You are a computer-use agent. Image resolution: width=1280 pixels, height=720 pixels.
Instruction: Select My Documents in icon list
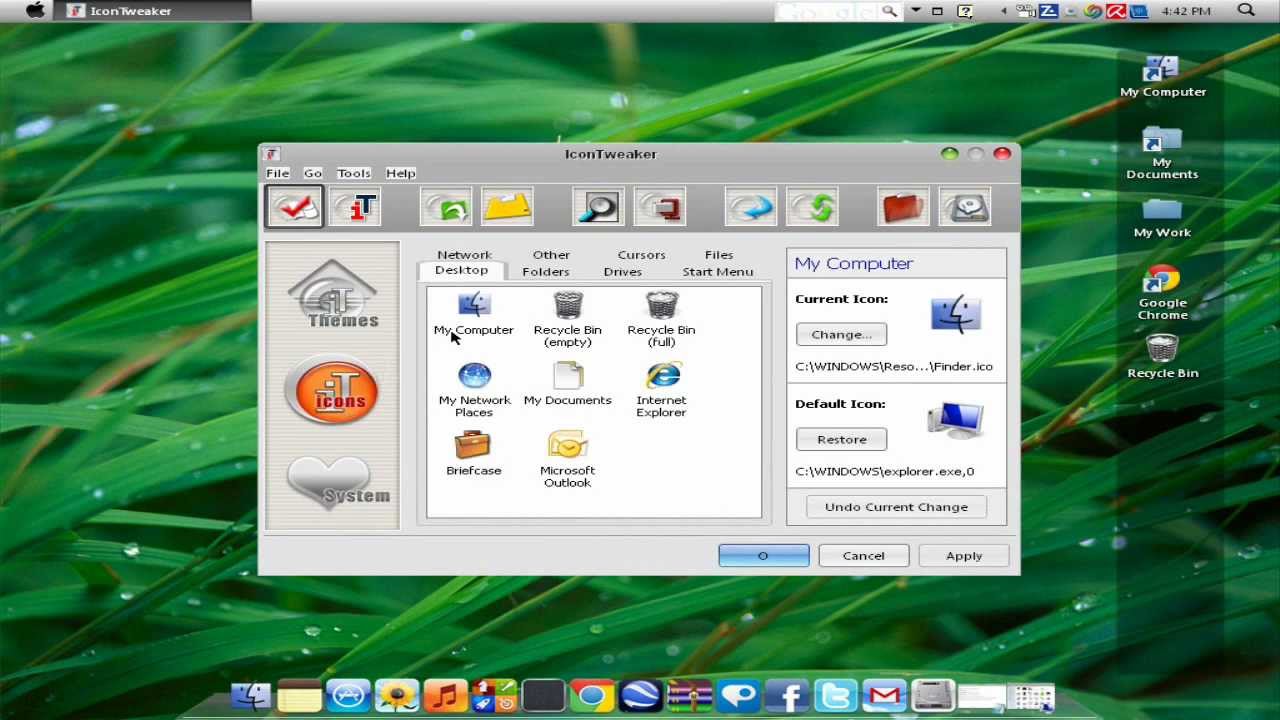pos(567,384)
